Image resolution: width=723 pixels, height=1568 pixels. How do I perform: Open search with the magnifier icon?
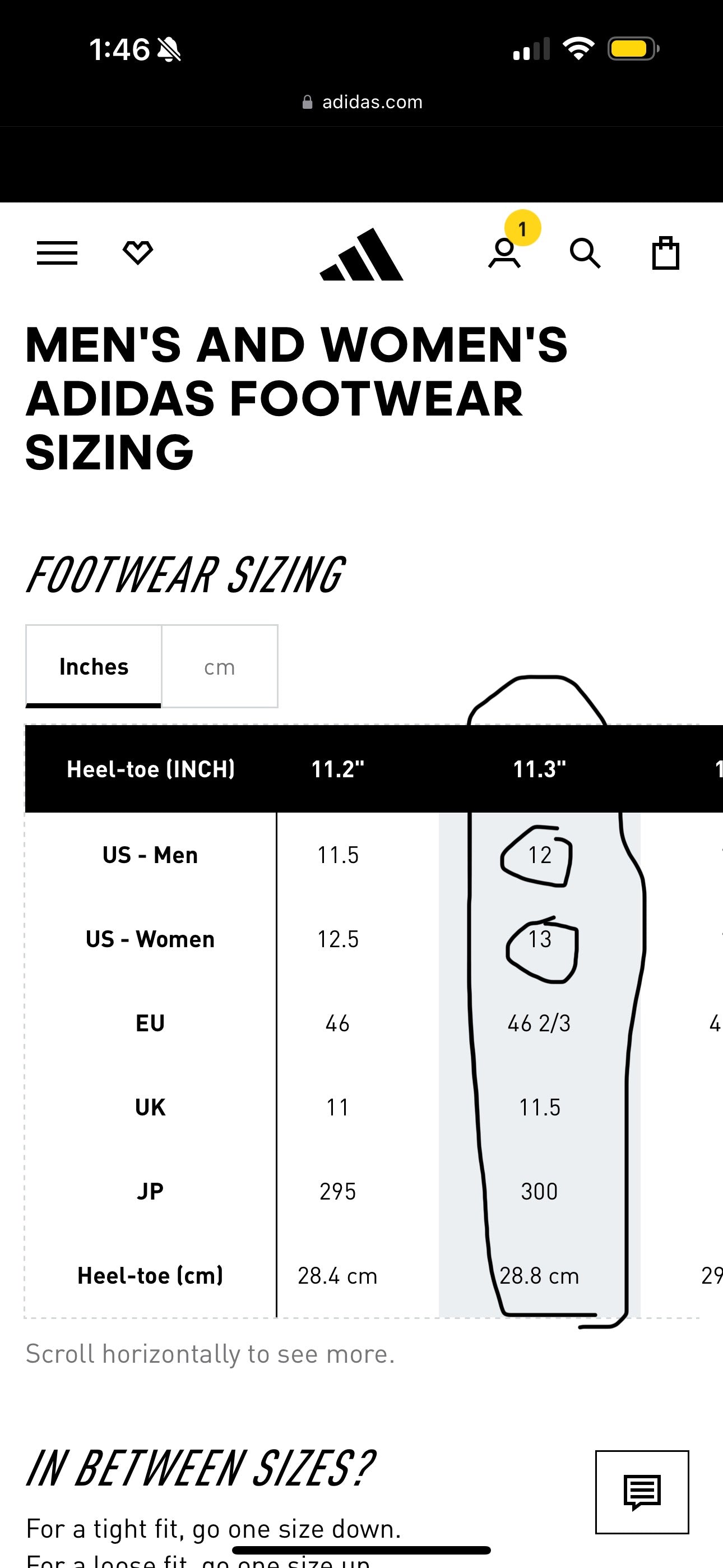(585, 253)
